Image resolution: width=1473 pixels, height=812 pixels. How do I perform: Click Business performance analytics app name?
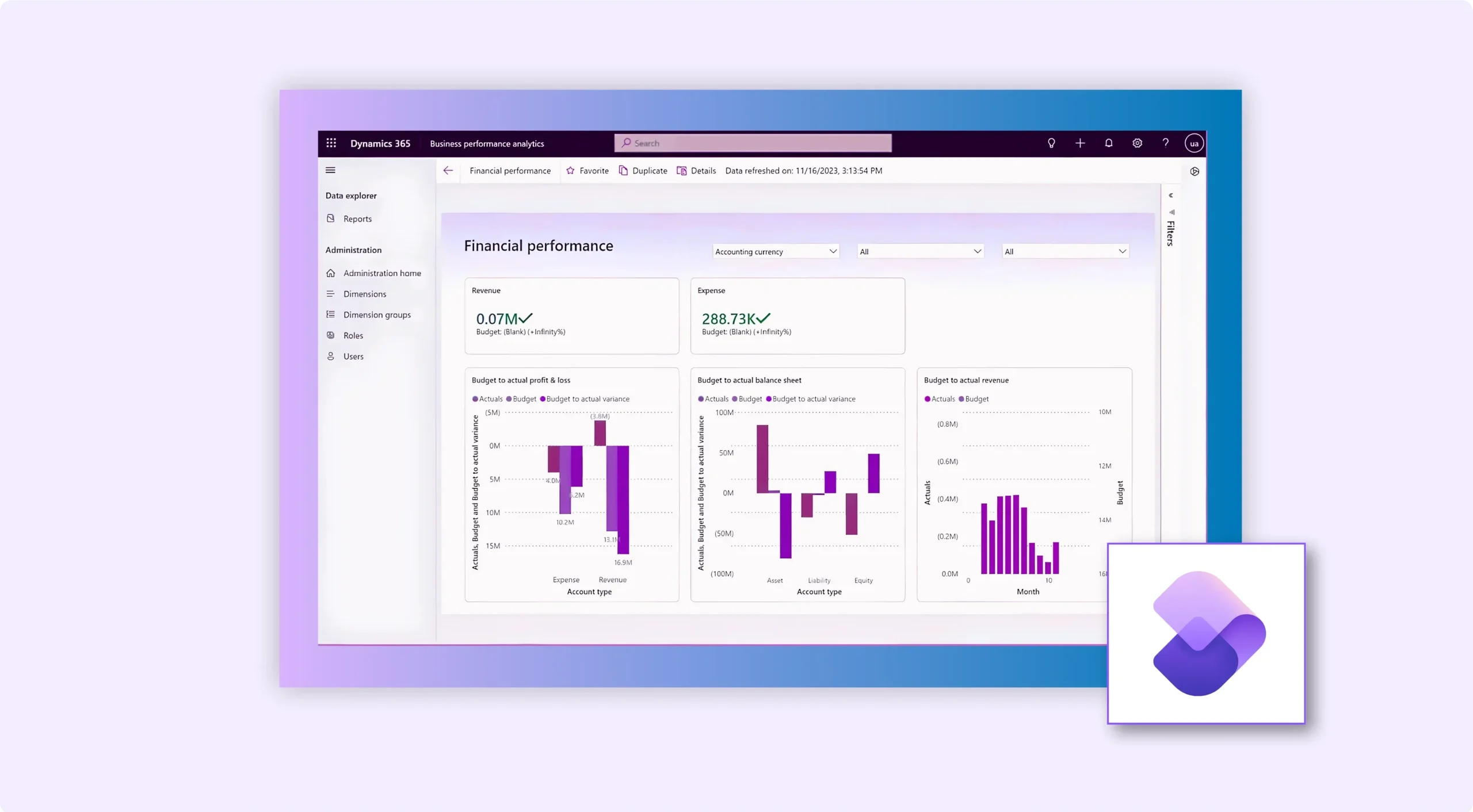[x=487, y=144]
